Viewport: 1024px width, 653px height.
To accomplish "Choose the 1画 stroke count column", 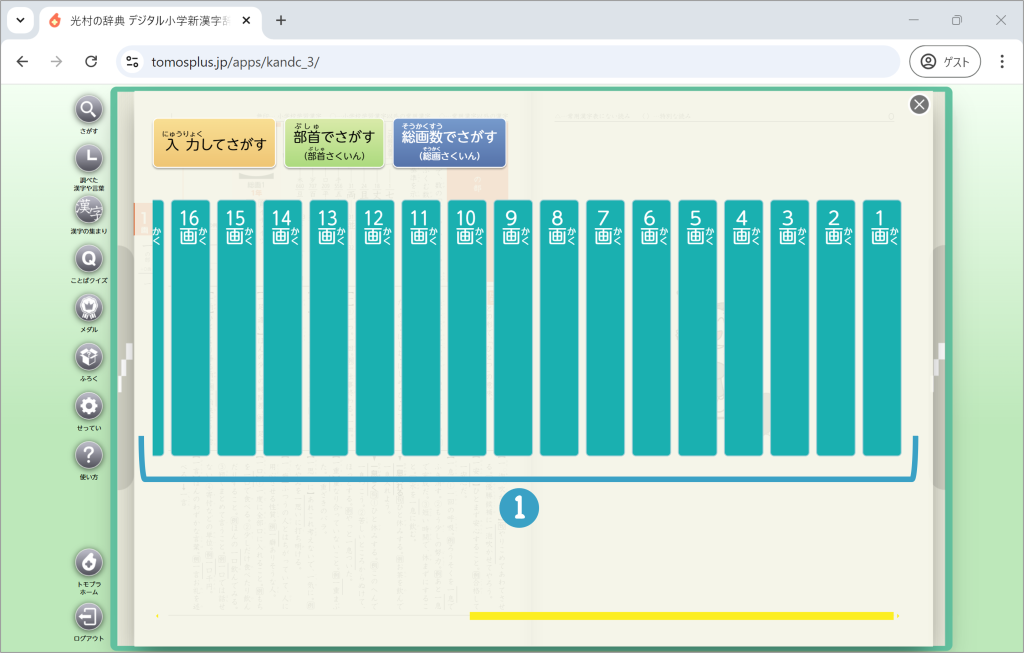I will coord(882,328).
